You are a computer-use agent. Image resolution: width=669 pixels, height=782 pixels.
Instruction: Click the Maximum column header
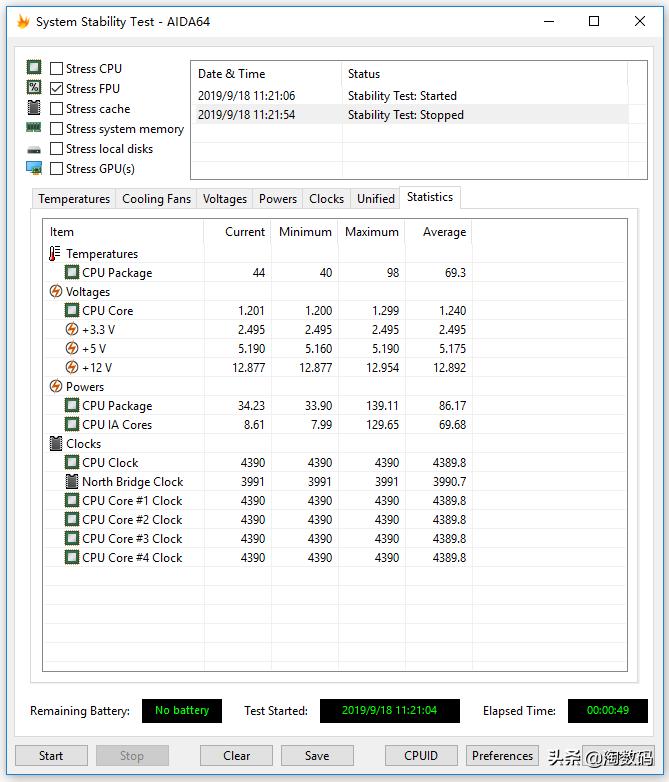coord(371,232)
